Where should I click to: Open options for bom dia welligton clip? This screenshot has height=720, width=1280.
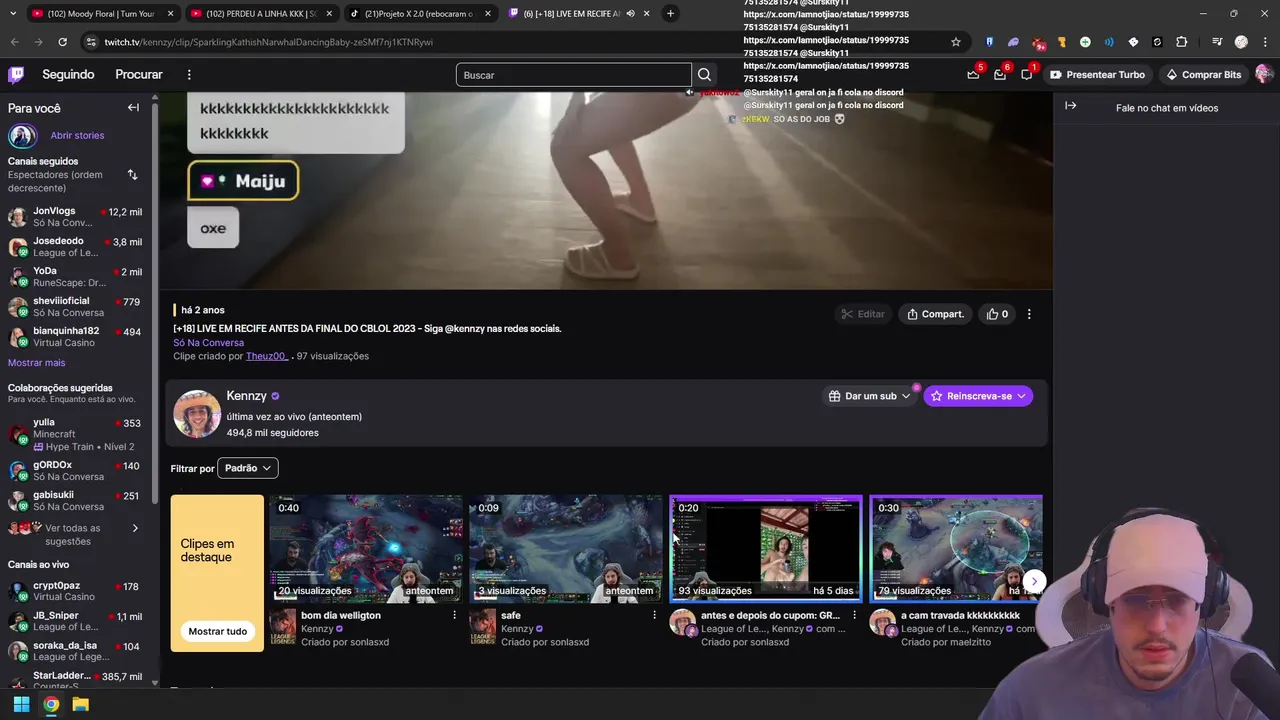[x=454, y=615]
